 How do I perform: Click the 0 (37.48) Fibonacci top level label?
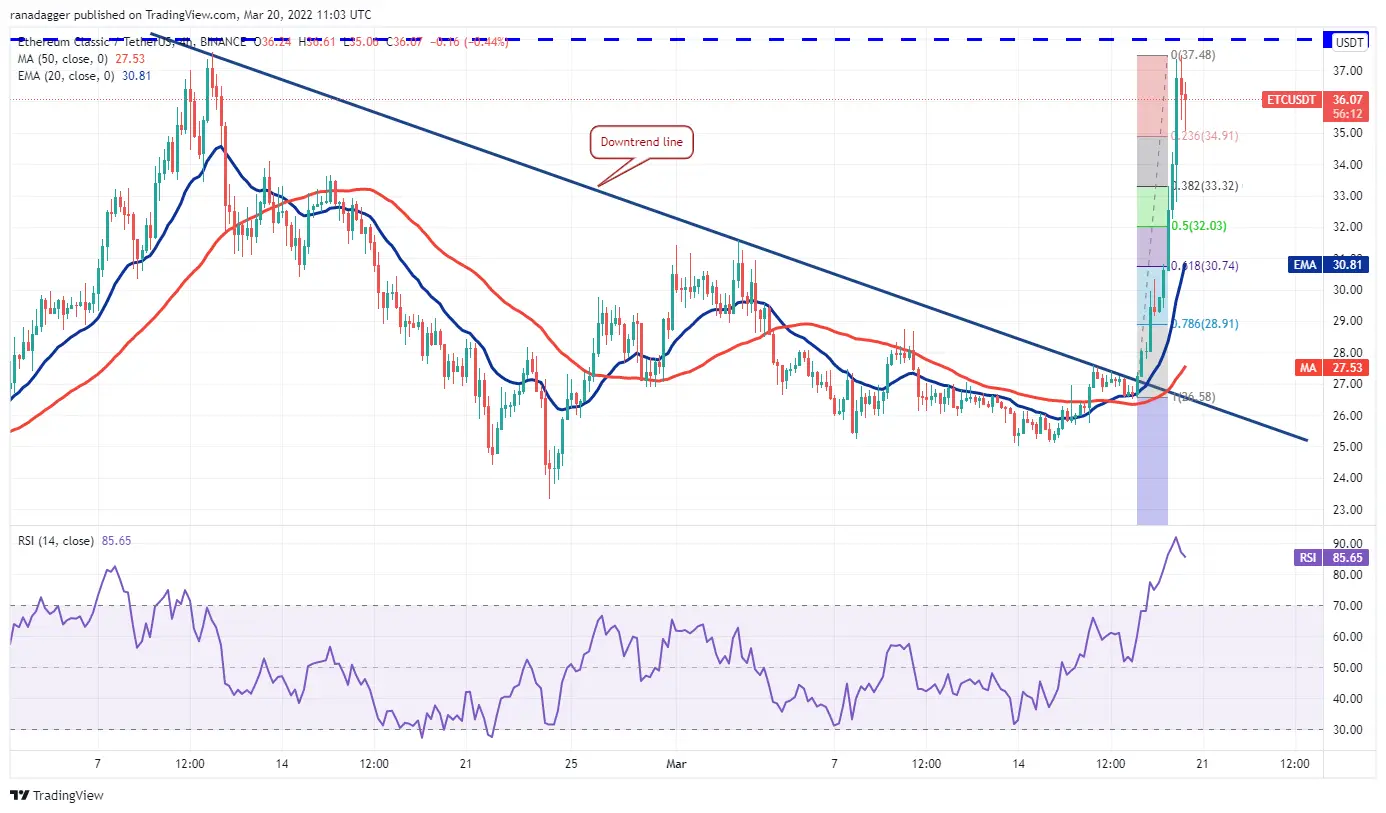(1194, 55)
